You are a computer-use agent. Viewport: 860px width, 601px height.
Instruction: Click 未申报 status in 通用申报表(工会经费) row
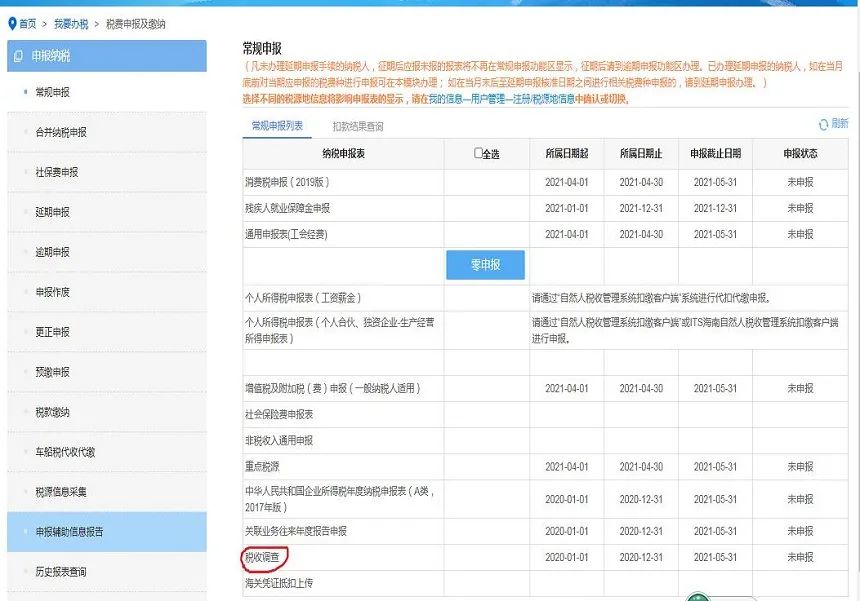click(800, 234)
